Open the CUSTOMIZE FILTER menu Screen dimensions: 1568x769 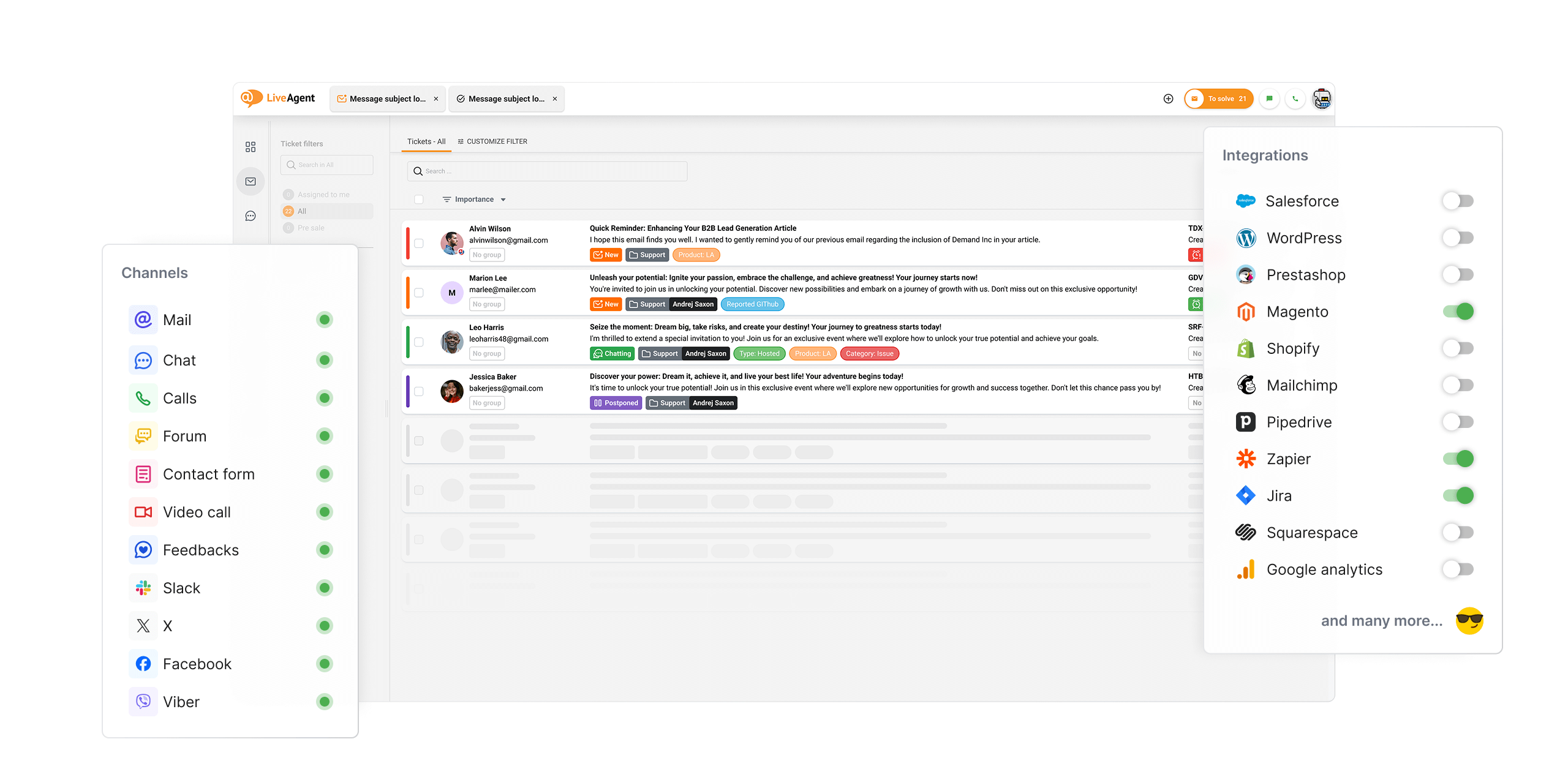(492, 141)
